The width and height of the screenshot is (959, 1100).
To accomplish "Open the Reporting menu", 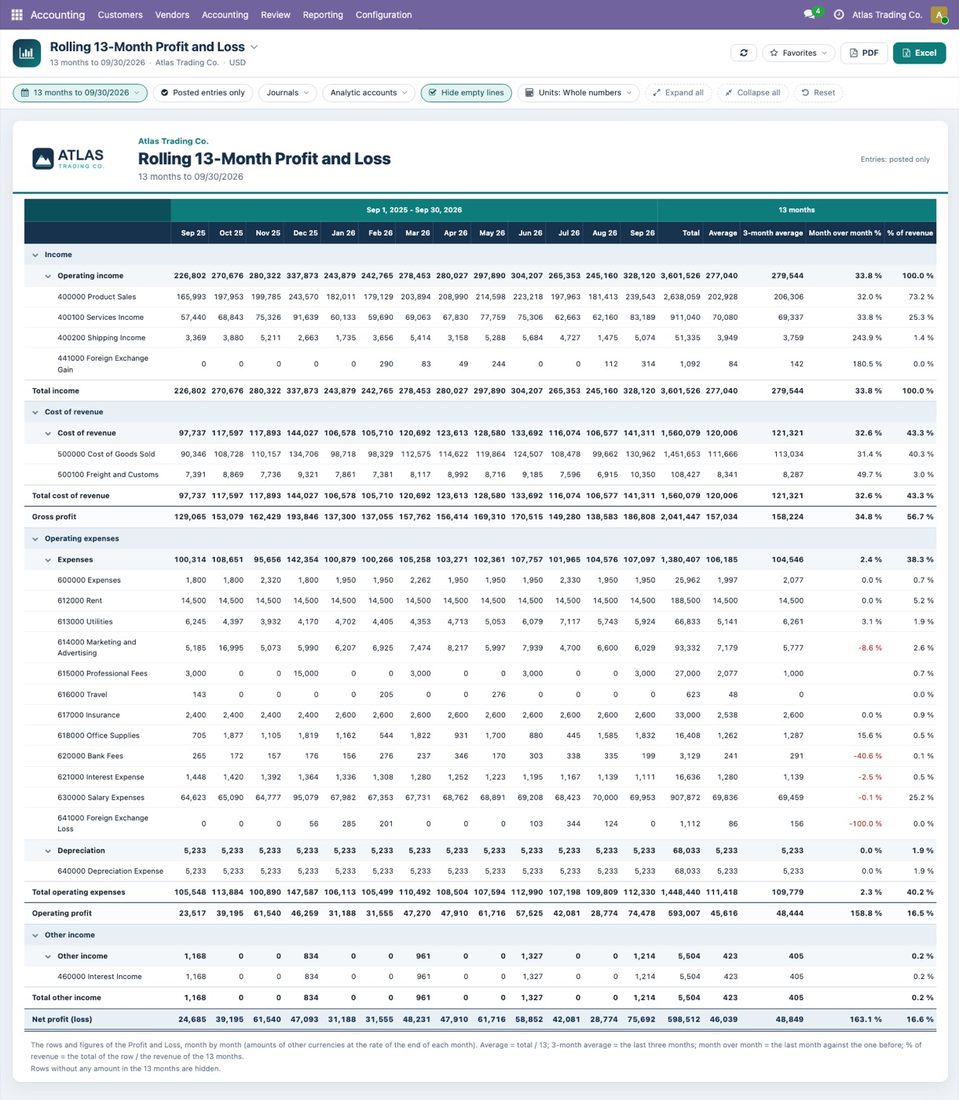I will (x=323, y=15).
